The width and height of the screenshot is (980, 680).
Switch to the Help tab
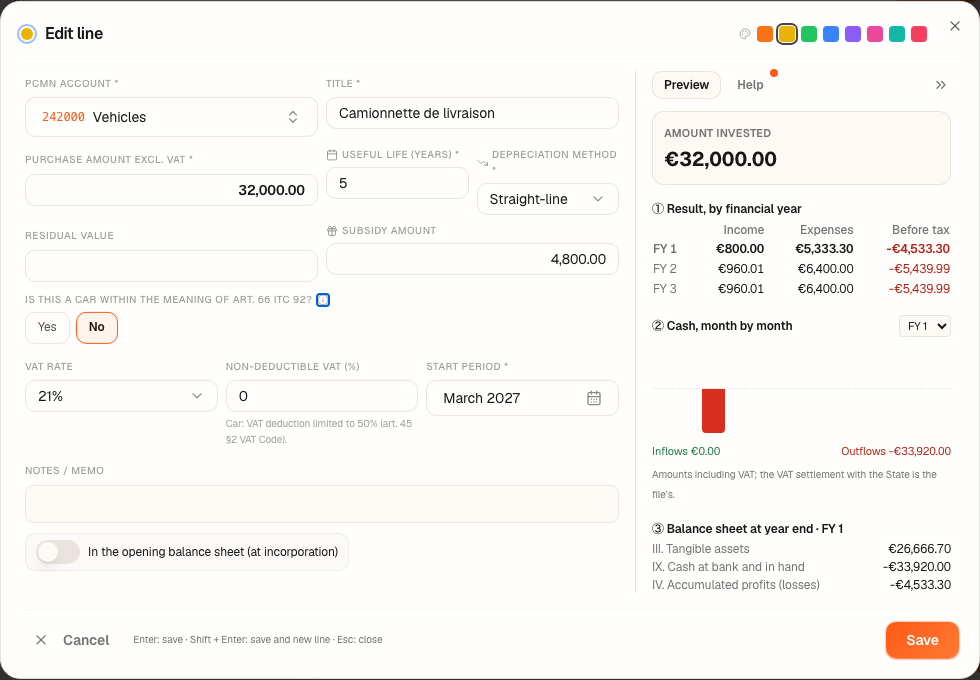[x=750, y=85]
